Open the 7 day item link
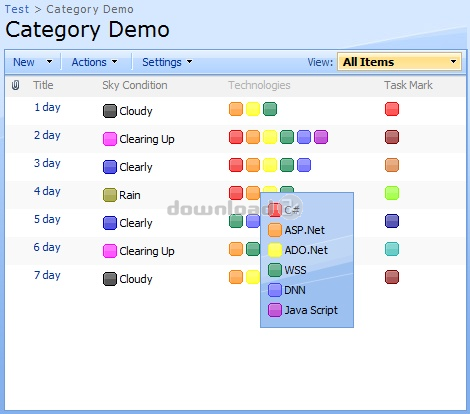Screen dimensions: 470x414 47,275
